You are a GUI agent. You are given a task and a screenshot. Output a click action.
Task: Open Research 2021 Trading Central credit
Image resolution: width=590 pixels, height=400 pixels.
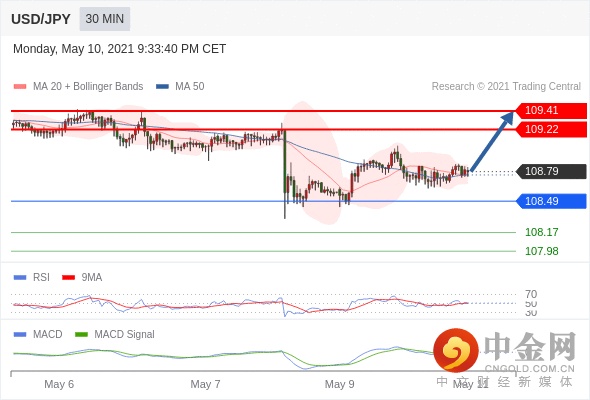(x=506, y=87)
